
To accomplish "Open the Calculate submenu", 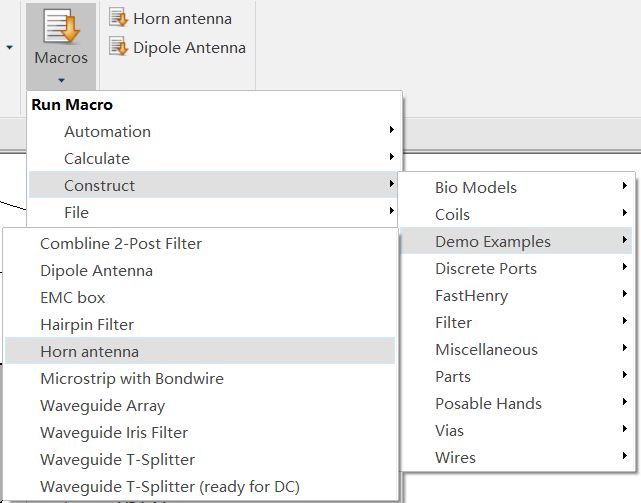I will coord(213,158).
